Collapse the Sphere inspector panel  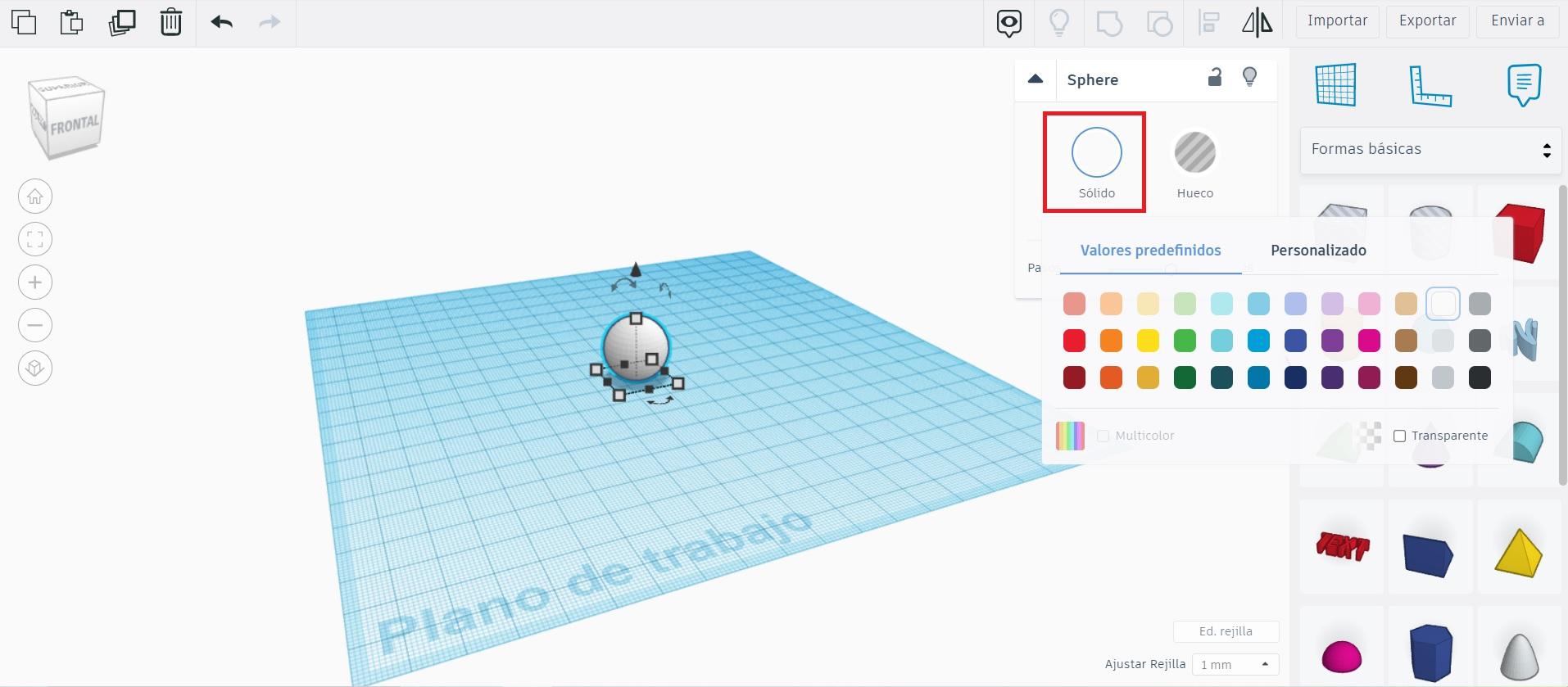coord(1036,79)
